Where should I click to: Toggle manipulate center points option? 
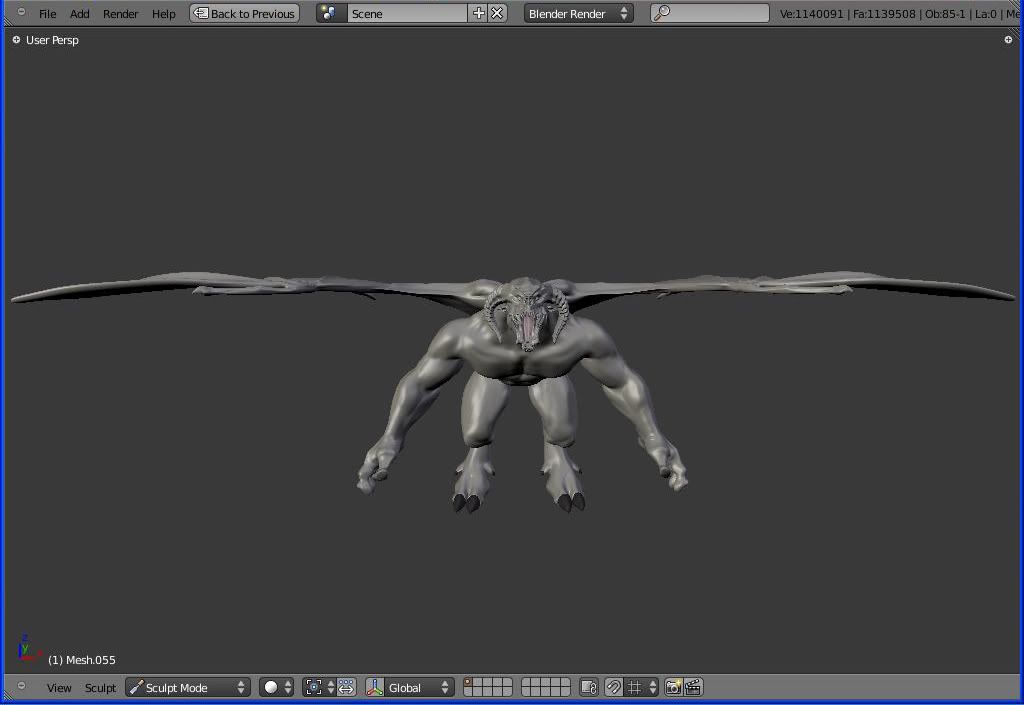tap(347, 688)
